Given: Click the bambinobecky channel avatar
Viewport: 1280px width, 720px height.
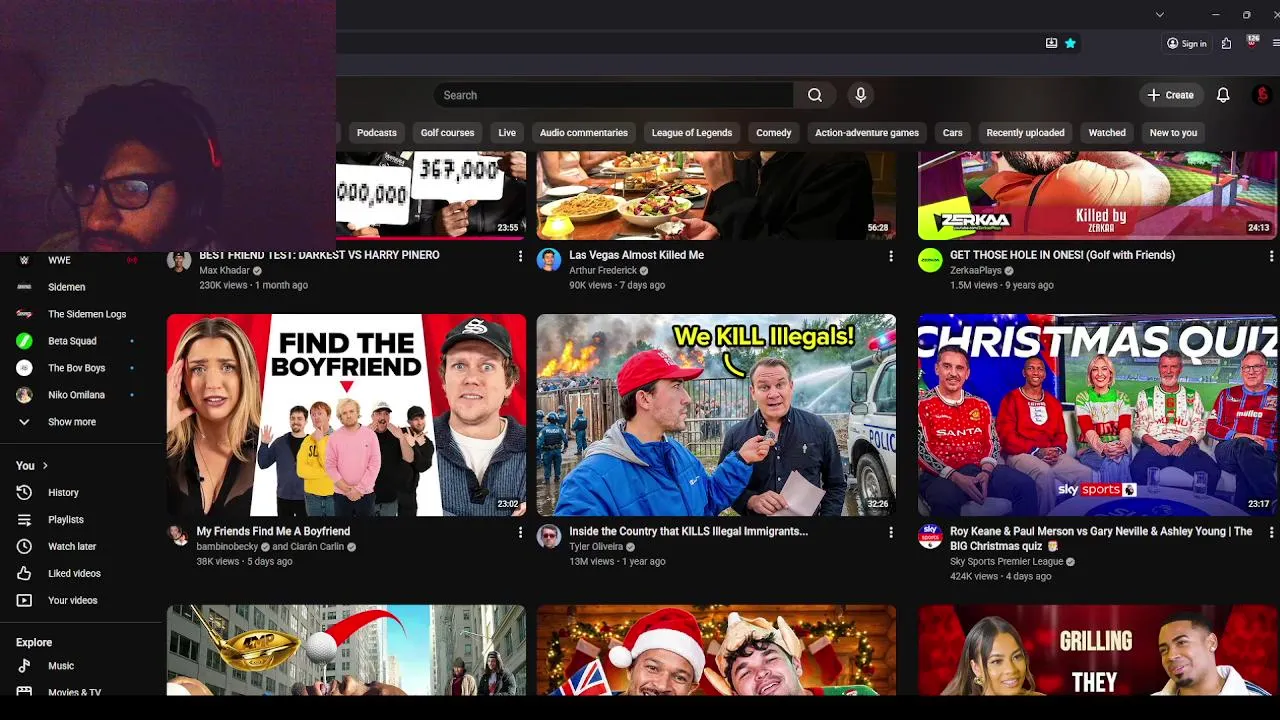Looking at the screenshot, I should (179, 536).
